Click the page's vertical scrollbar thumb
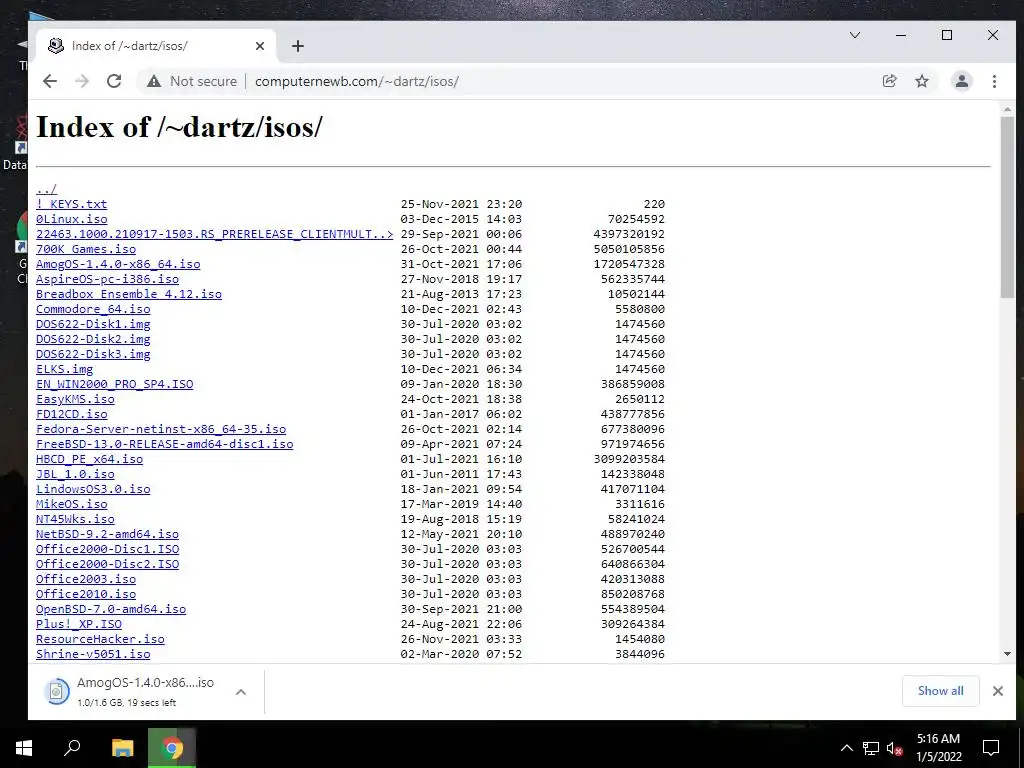Image resolution: width=1024 pixels, height=768 pixels. (x=1007, y=207)
